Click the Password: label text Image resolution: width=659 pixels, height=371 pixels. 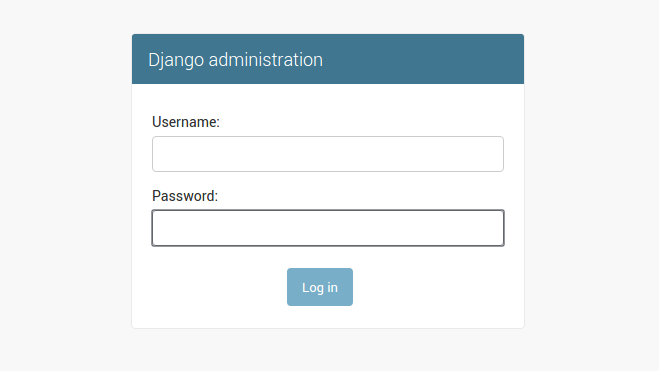tap(185, 196)
